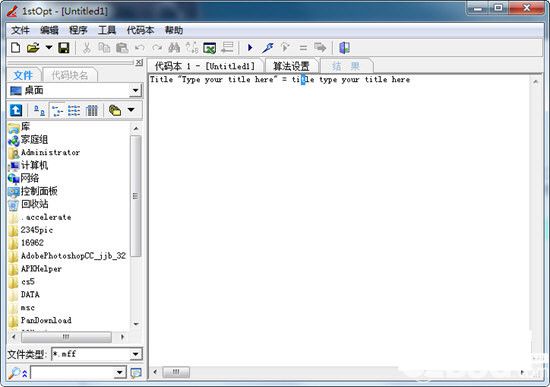Open the 帮助 menu

coord(174,30)
